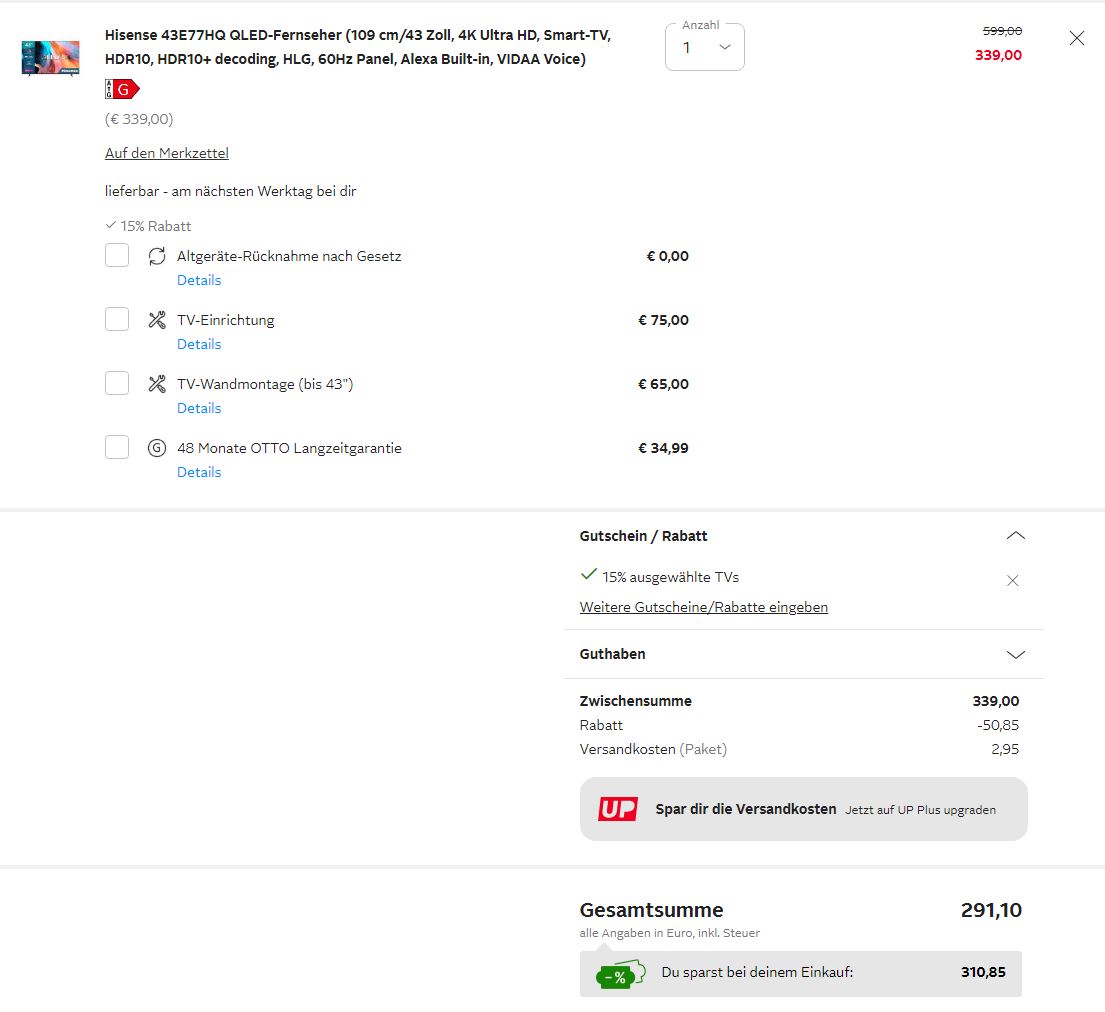This screenshot has width=1105, height=1012.
Task: Click the guarantee icon for OTTO Langzeitgarantie
Action: [x=157, y=448]
